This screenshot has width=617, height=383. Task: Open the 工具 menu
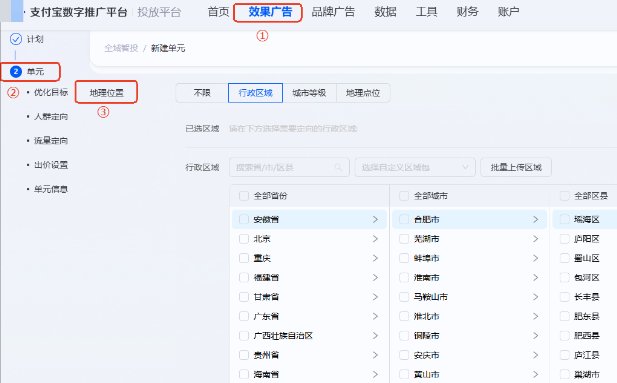(x=427, y=12)
